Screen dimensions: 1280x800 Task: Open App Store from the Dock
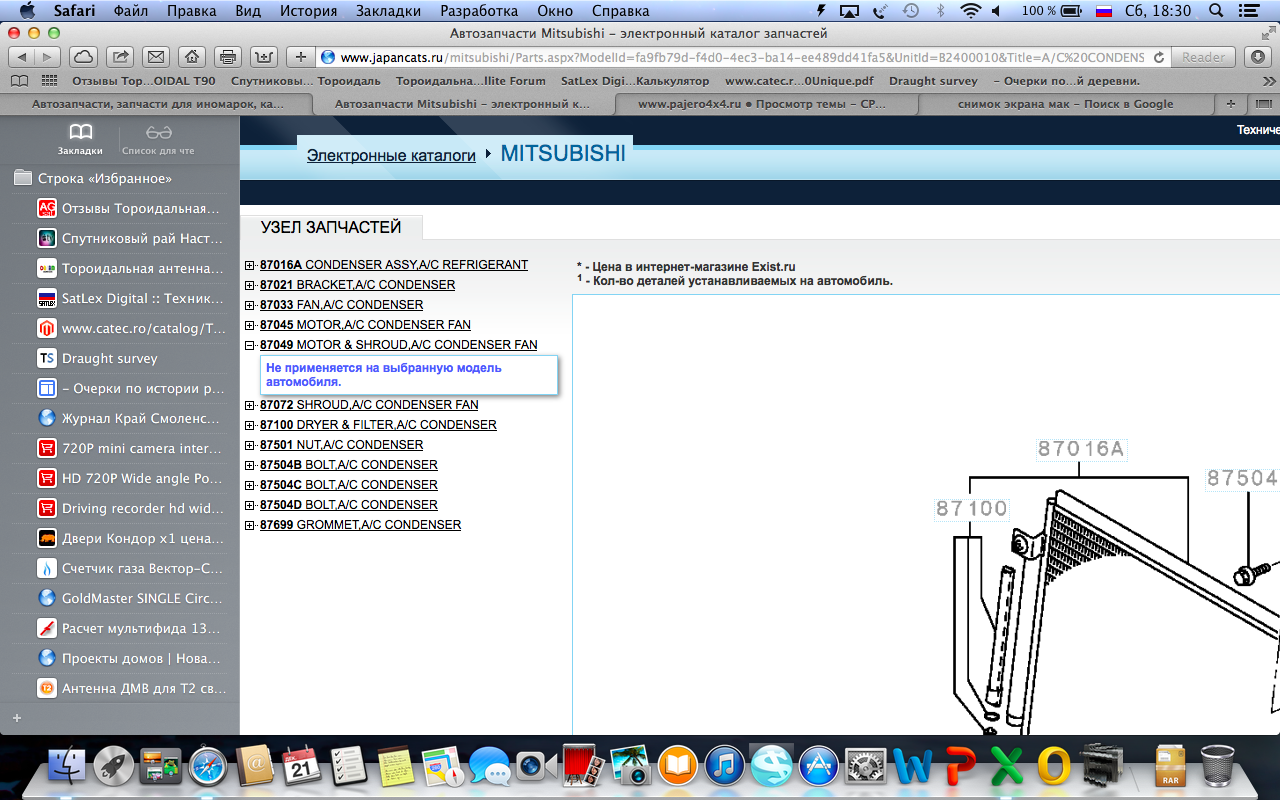pos(819,767)
